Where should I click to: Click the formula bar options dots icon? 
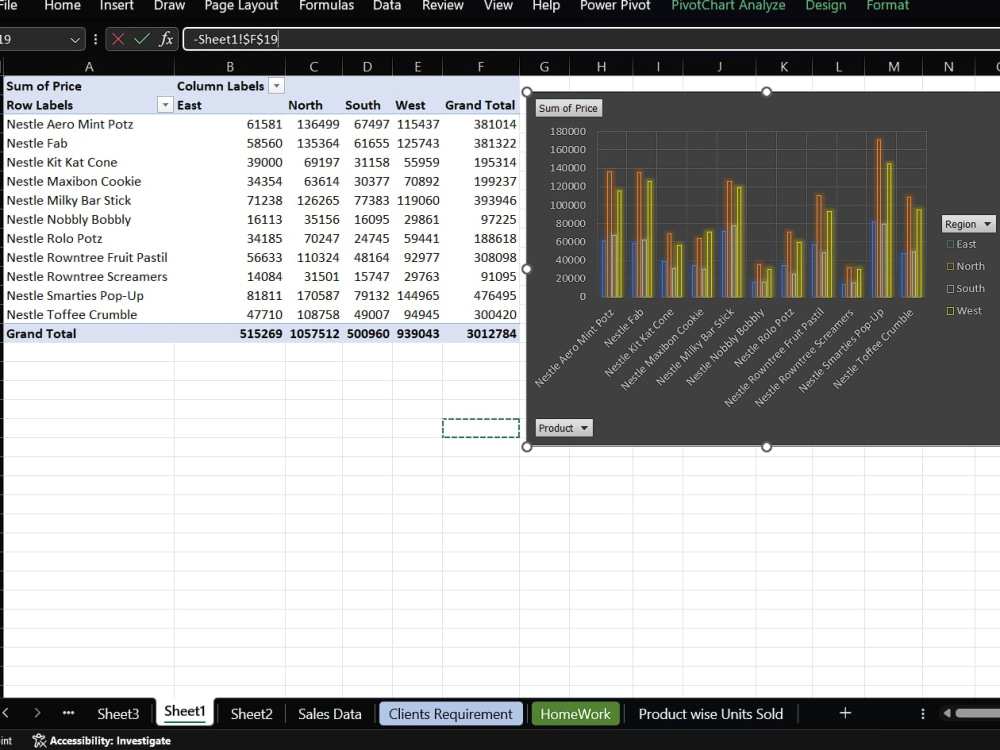coord(95,39)
